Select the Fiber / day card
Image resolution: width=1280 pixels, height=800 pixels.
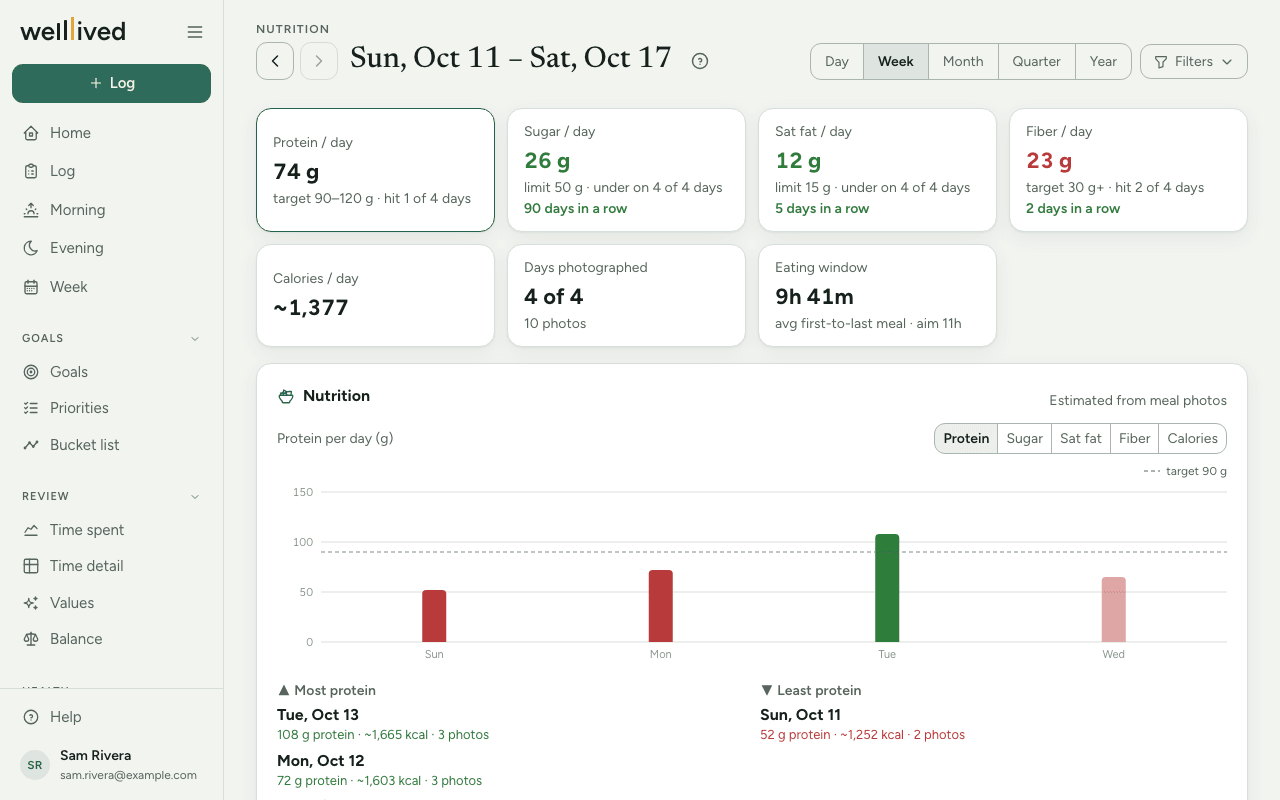coord(1129,170)
